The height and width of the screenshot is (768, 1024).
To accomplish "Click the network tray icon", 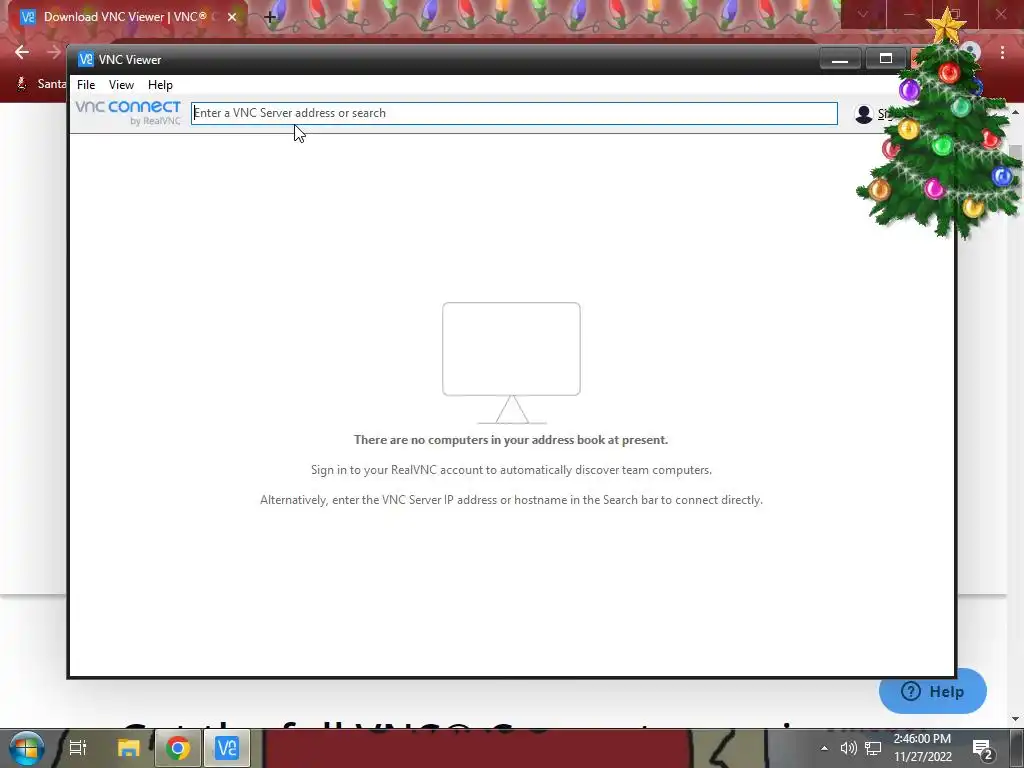I will 873,748.
